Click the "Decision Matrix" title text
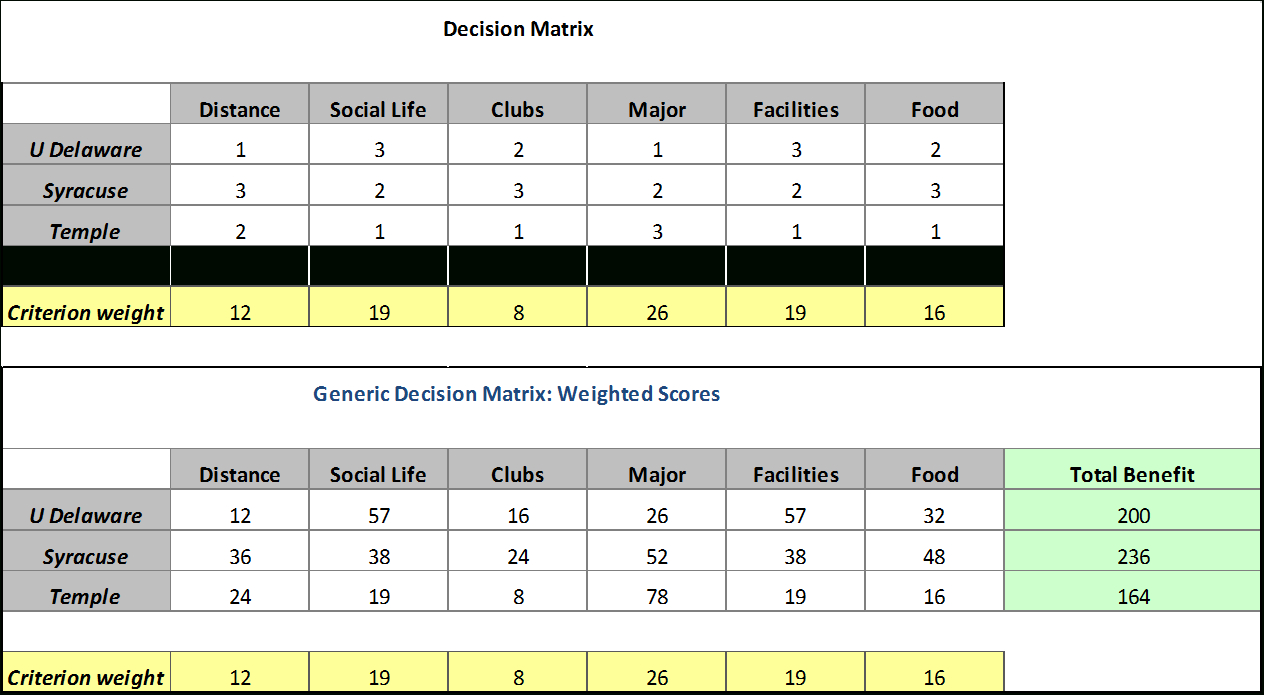 518,29
